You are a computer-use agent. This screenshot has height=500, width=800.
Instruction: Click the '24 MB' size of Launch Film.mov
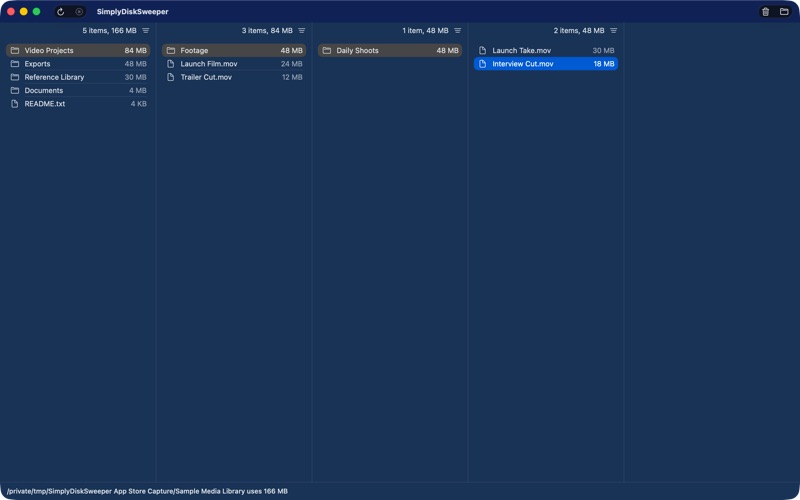pos(292,64)
